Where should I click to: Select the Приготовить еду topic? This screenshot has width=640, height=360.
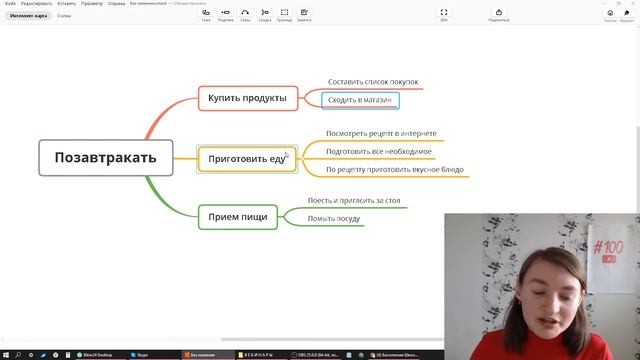click(x=247, y=159)
